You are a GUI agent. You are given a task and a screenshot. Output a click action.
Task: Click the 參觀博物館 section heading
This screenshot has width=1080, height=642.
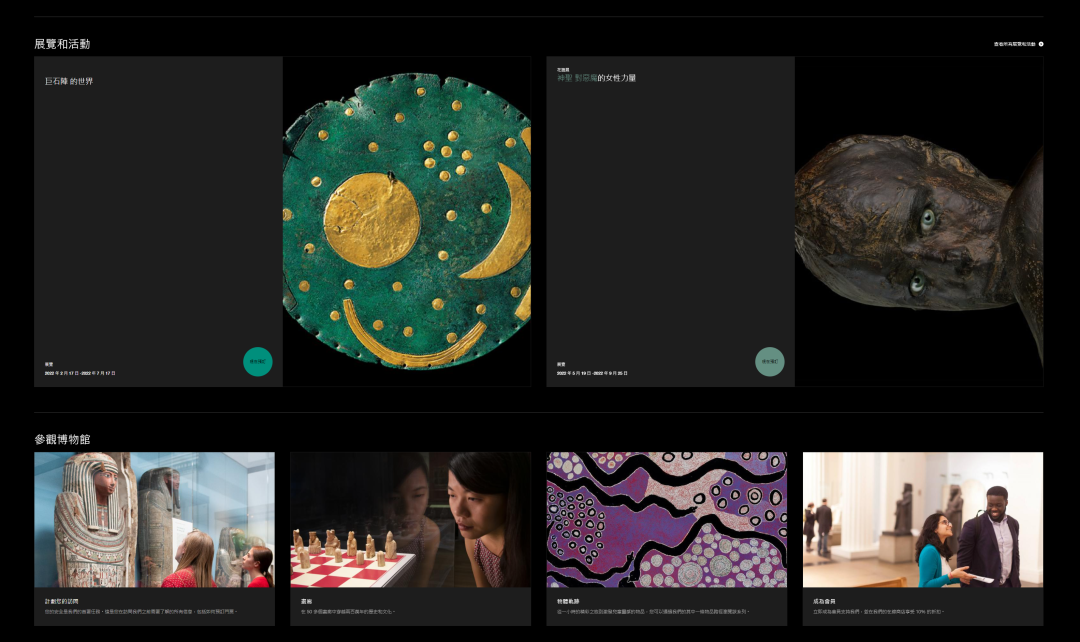[62, 439]
